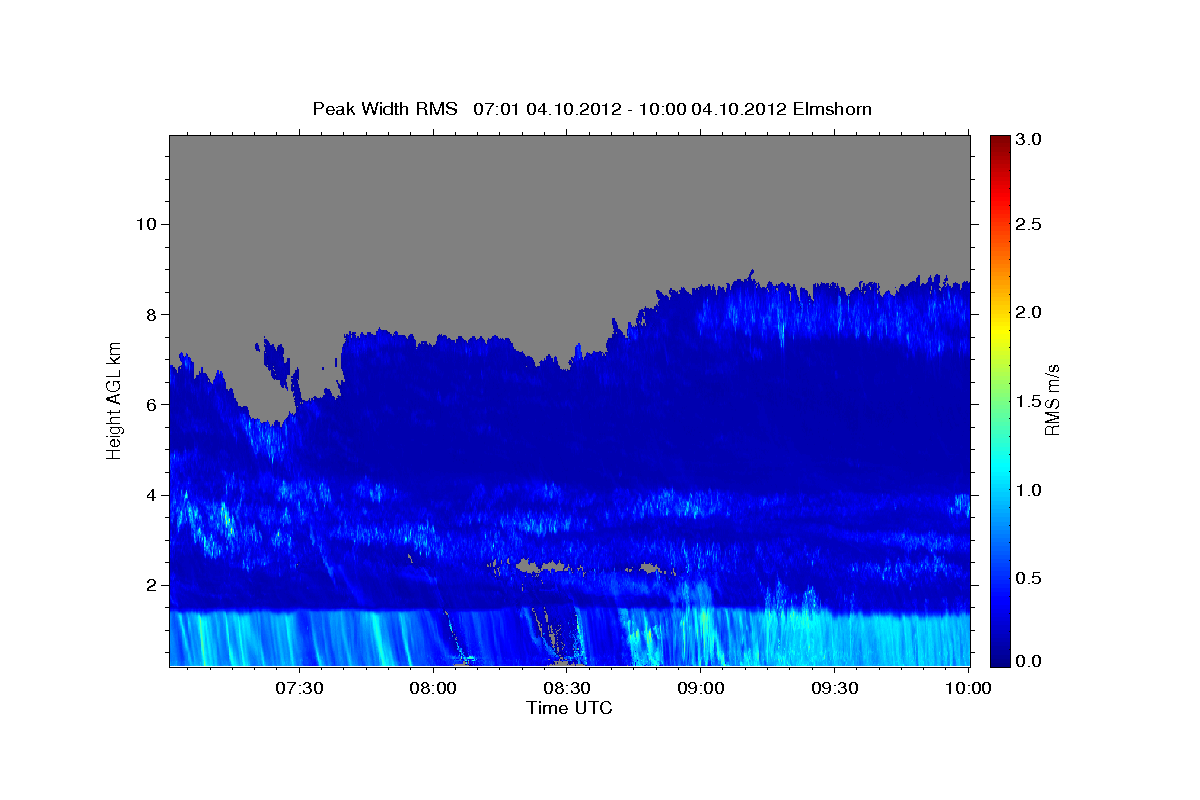The height and width of the screenshot is (800, 1200).
Task: Click the cyan section of the colorbar
Action: (999, 465)
